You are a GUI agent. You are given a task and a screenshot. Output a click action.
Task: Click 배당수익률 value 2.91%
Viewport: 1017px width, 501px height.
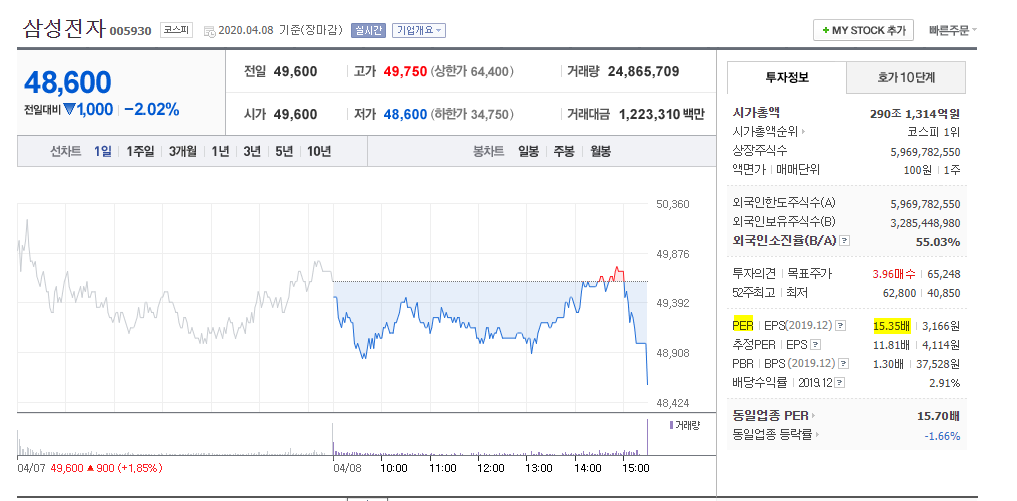944,383
